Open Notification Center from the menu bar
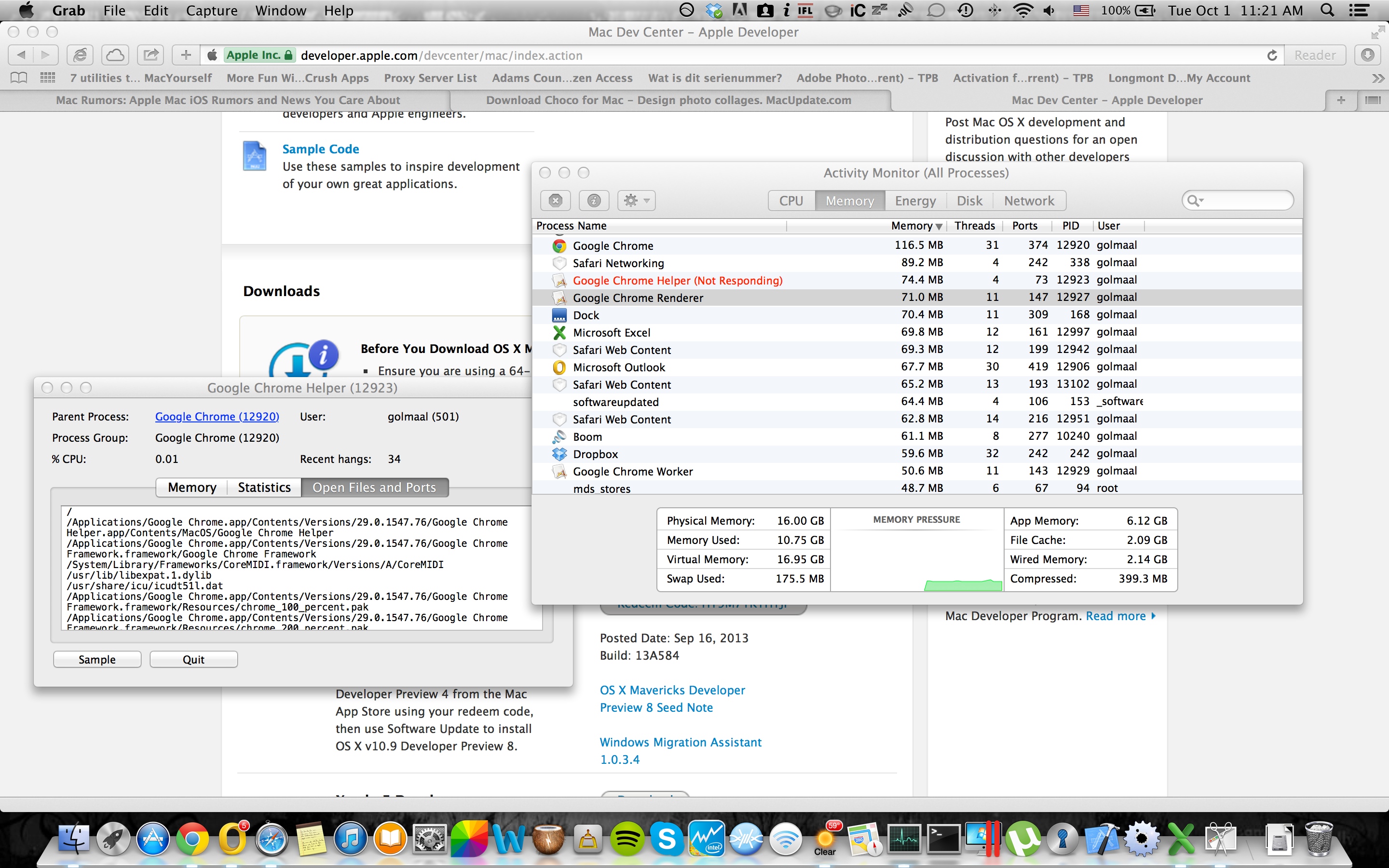Image resolution: width=1389 pixels, height=868 pixels. [1359, 10]
